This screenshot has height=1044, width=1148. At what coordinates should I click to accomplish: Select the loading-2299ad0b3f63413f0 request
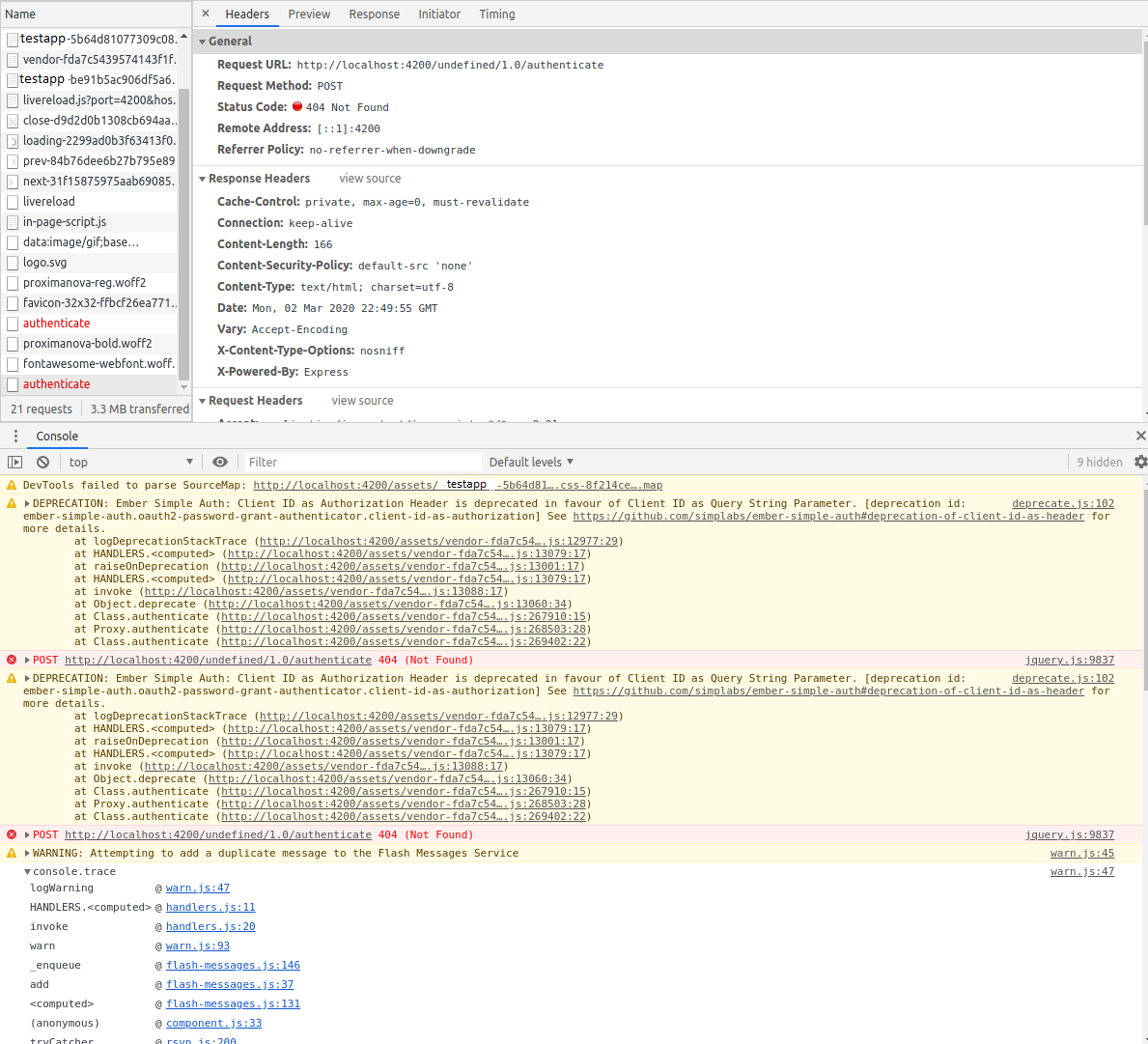pos(90,141)
